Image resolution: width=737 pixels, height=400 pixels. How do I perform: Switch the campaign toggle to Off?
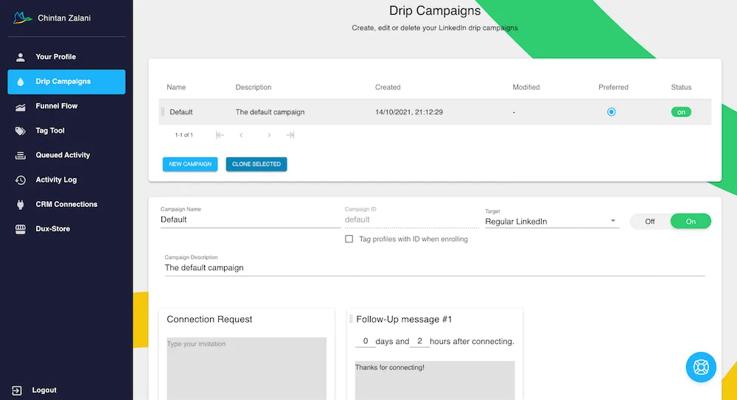click(649, 221)
